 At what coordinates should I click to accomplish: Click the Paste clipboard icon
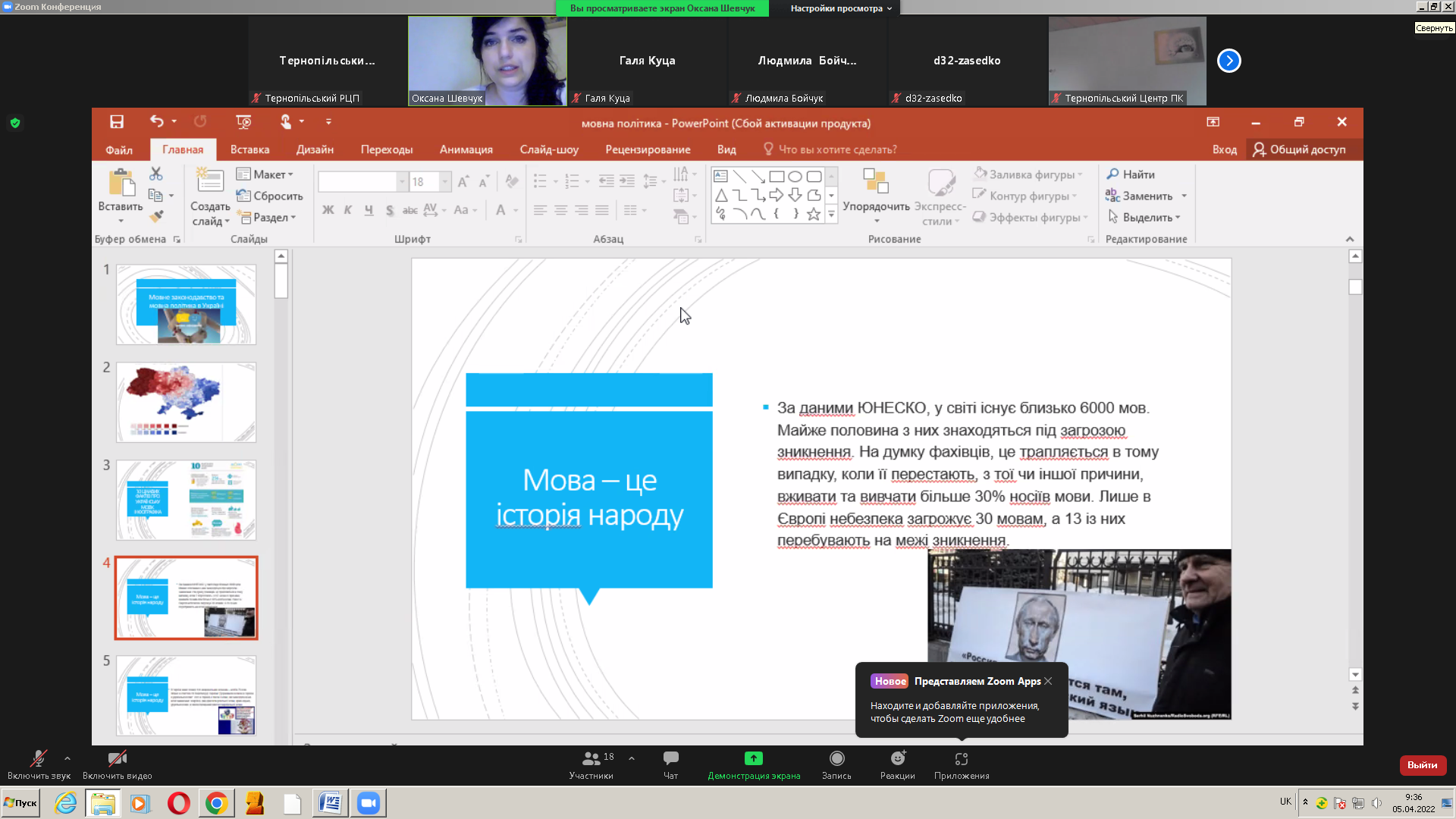tap(121, 184)
